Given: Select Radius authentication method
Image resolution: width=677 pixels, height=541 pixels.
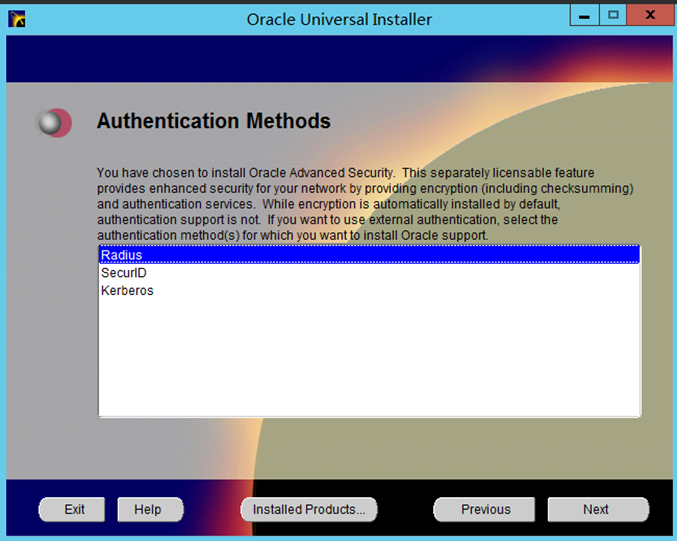Looking at the screenshot, I should point(369,255).
